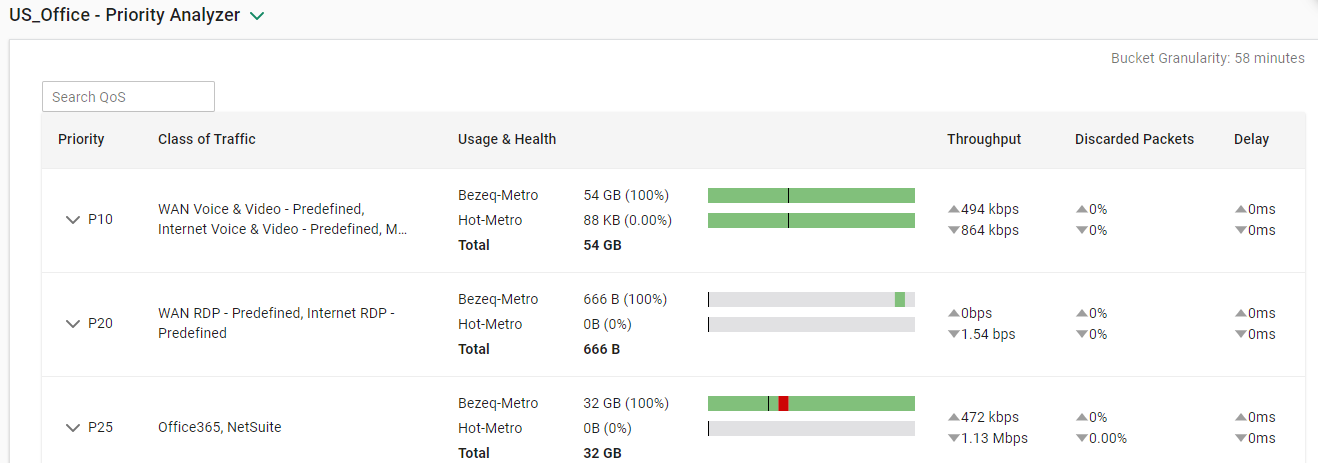Click the P10 upstream throughput arrow icon
Image resolution: width=1318 pixels, height=463 pixels.
[x=953, y=210]
